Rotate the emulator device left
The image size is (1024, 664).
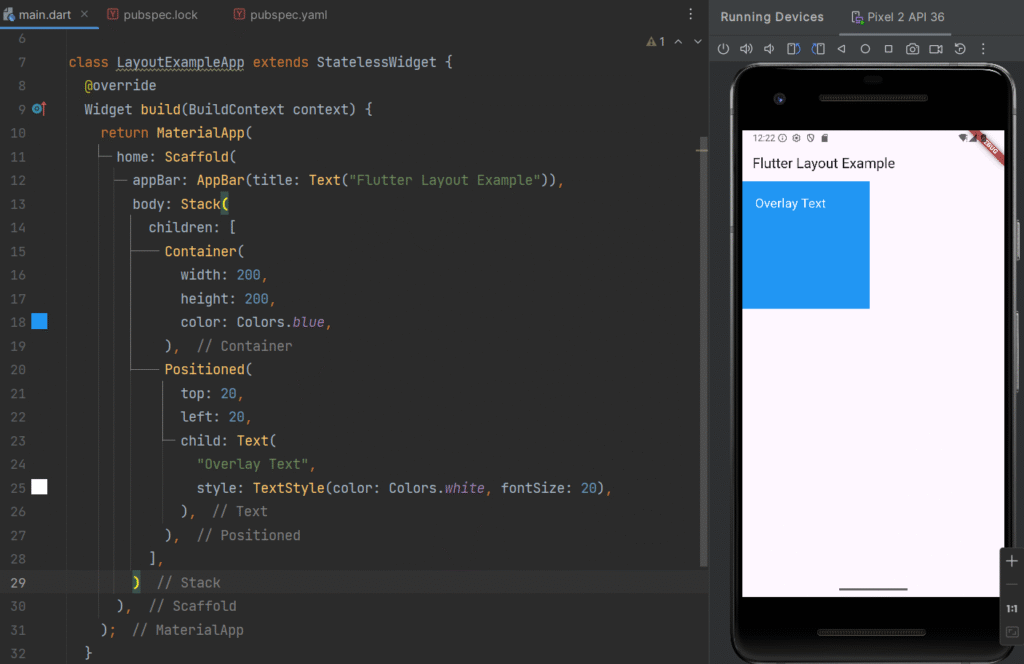[x=793, y=49]
